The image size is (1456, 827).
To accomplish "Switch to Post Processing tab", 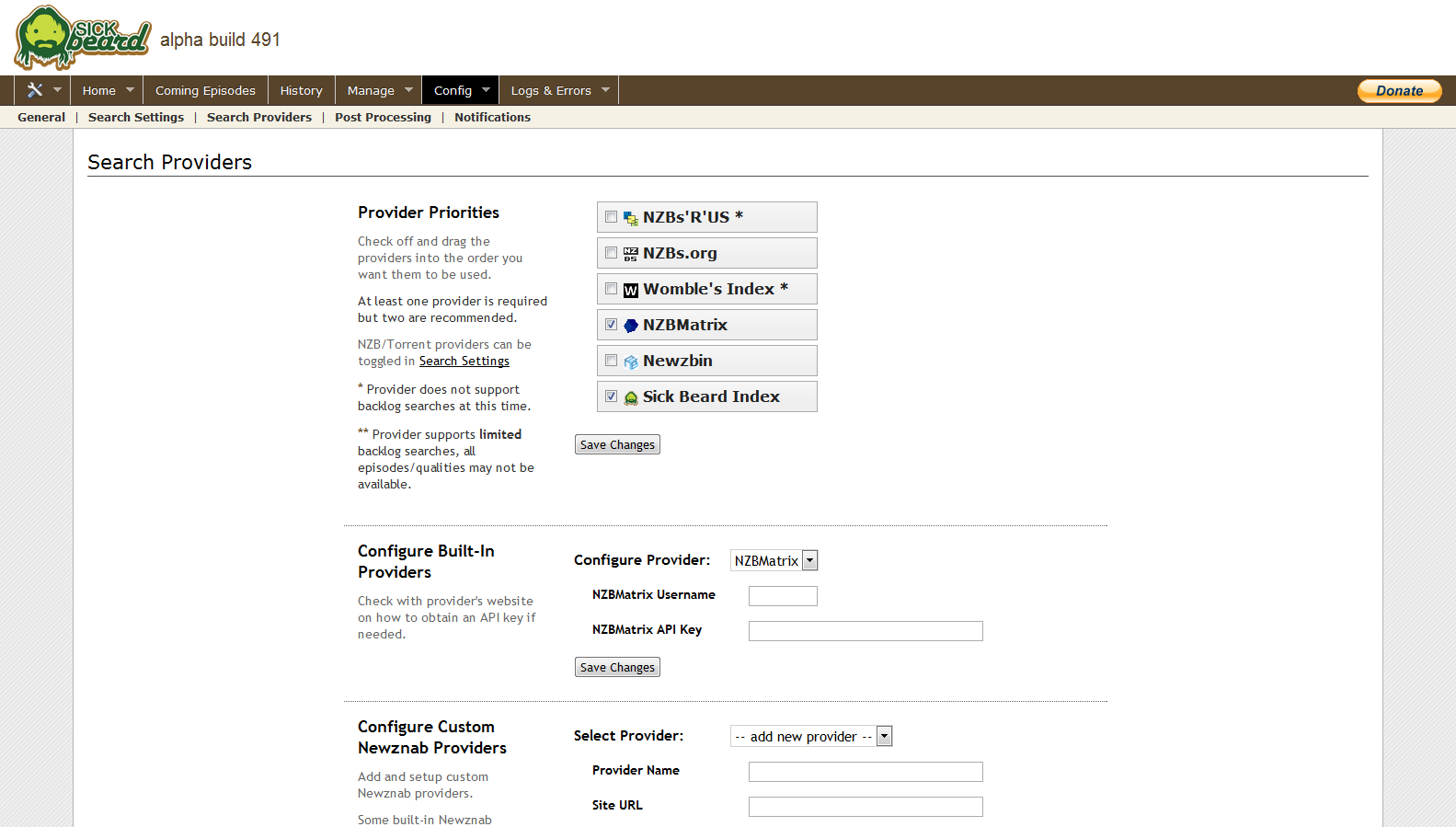I will 383,117.
